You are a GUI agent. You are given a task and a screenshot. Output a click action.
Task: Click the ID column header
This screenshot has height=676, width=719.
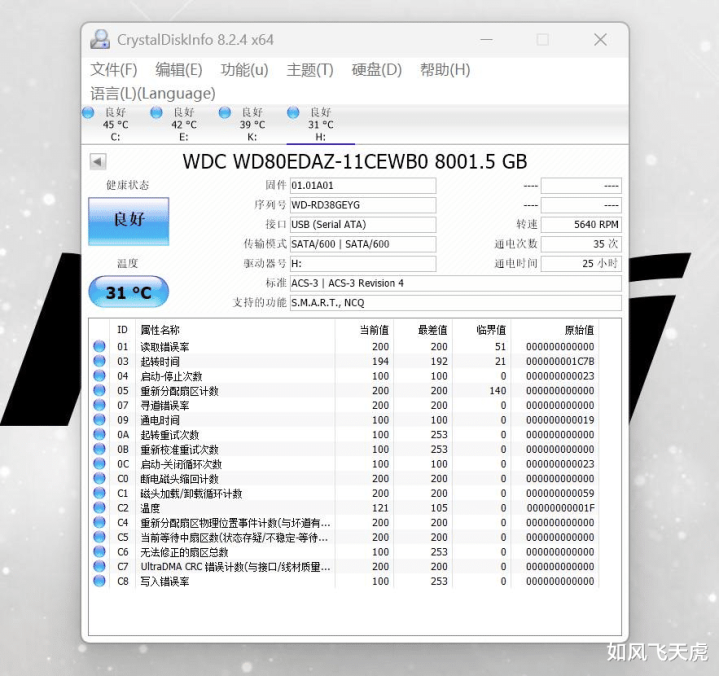point(122,330)
